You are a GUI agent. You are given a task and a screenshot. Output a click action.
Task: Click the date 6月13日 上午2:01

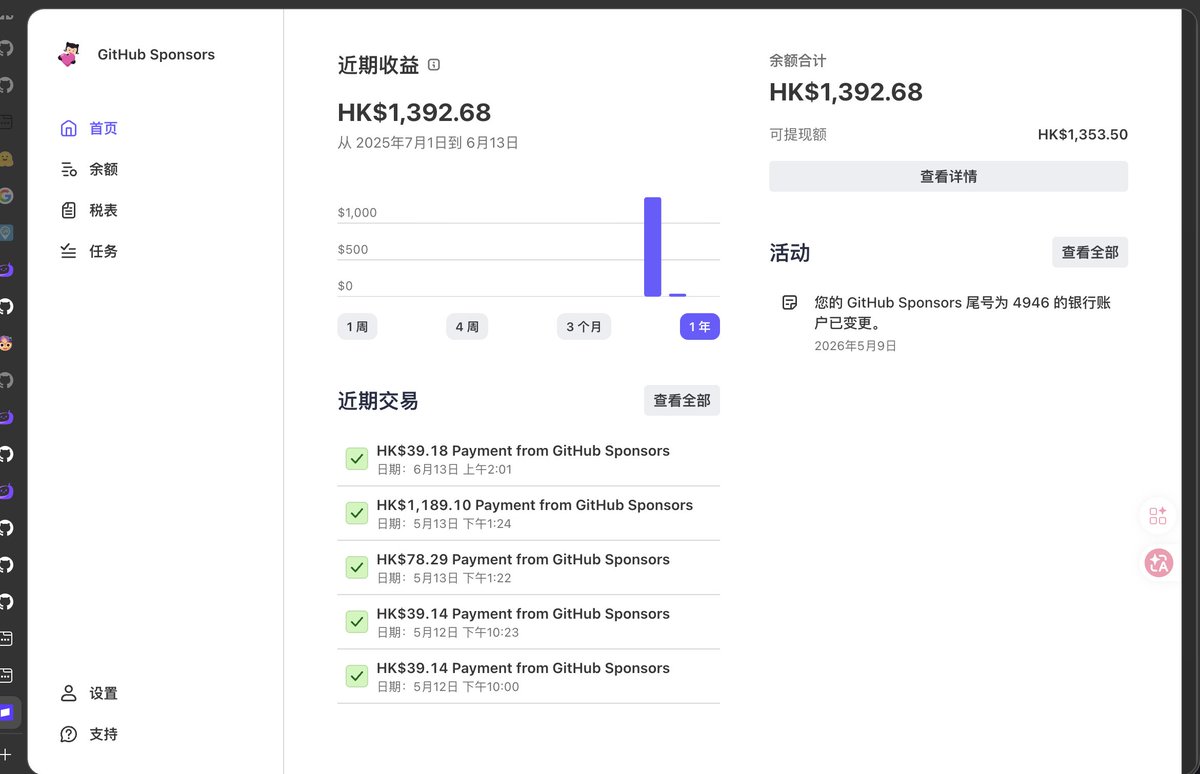tap(462, 470)
